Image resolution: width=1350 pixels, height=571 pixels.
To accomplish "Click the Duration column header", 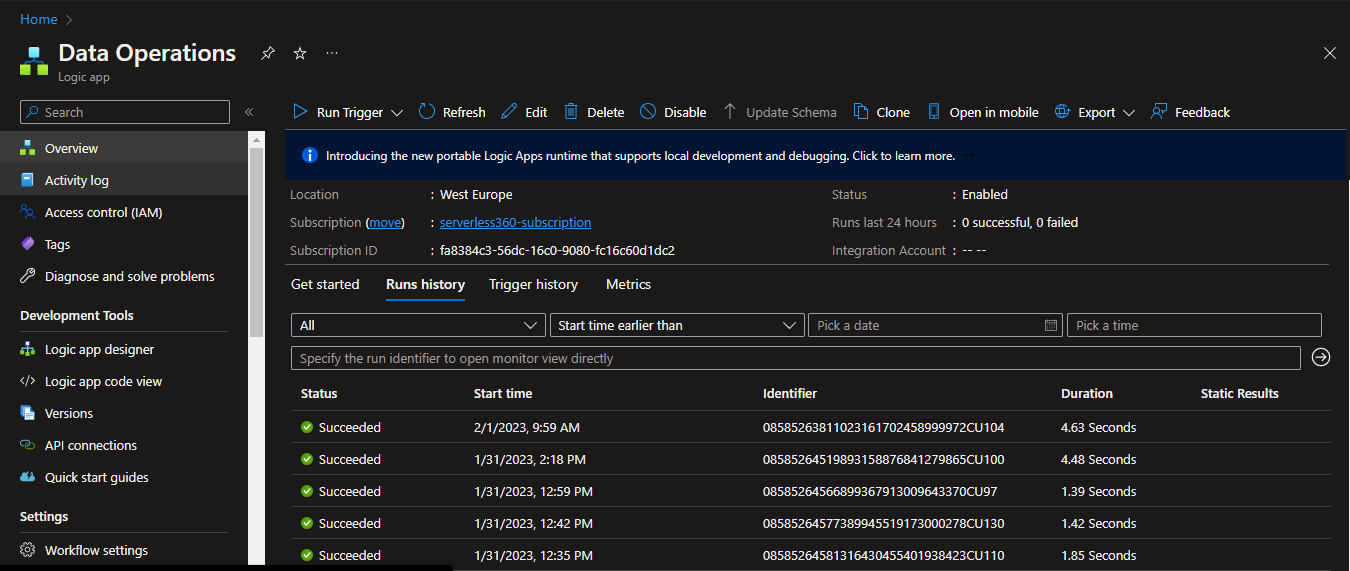I will pyautogui.click(x=1087, y=393).
